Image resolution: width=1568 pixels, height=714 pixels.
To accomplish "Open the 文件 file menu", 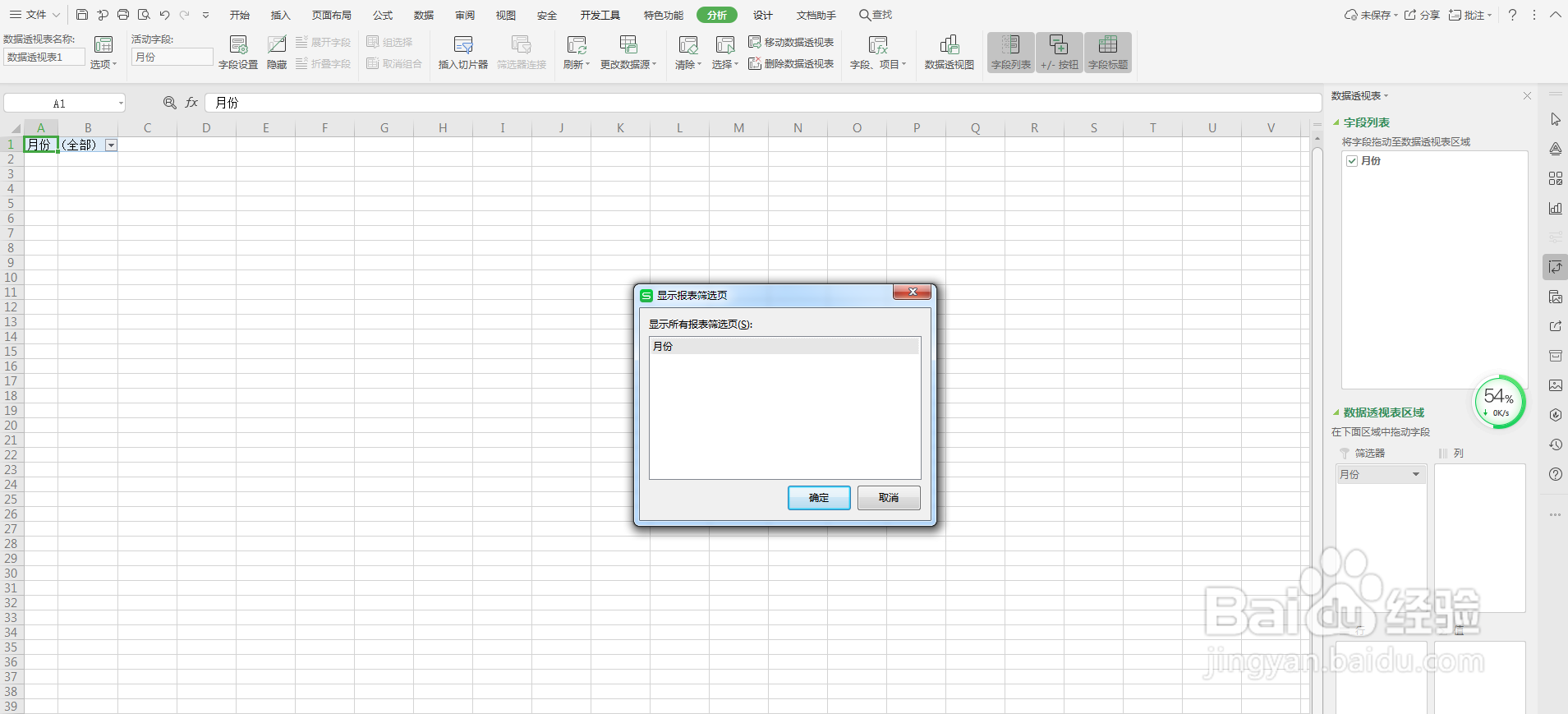I will 34,15.
